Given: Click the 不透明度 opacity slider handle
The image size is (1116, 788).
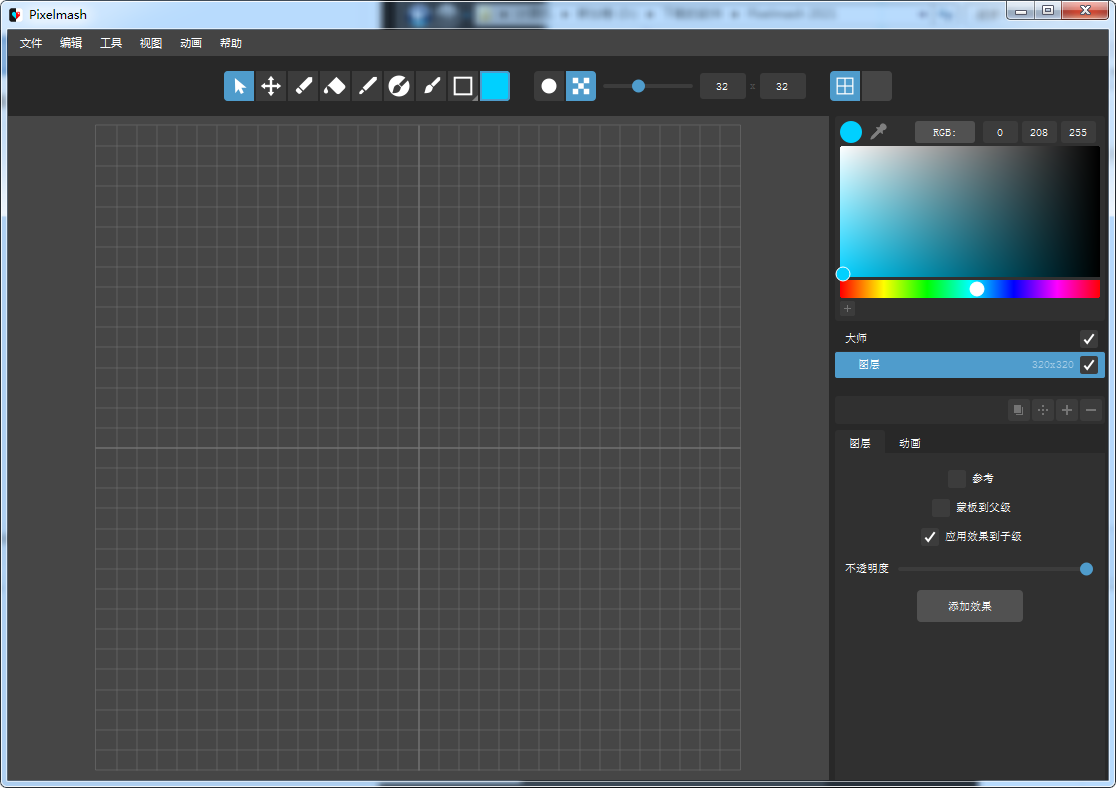Looking at the screenshot, I should click(1086, 569).
